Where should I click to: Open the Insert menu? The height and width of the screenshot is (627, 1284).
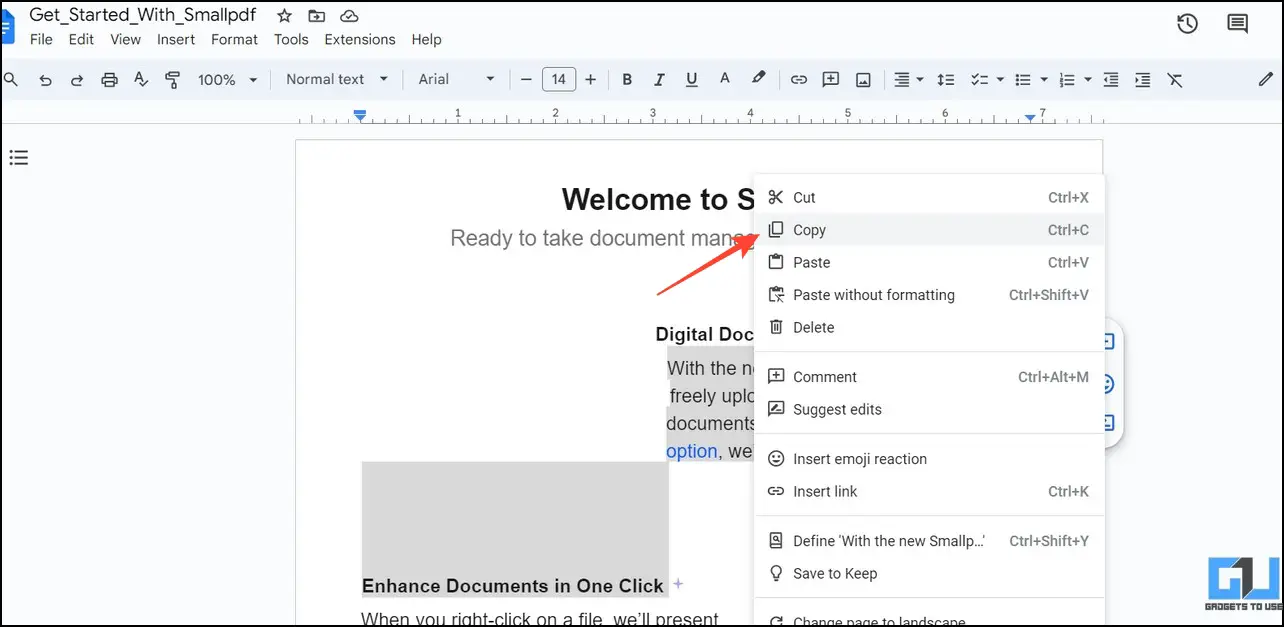(x=176, y=40)
